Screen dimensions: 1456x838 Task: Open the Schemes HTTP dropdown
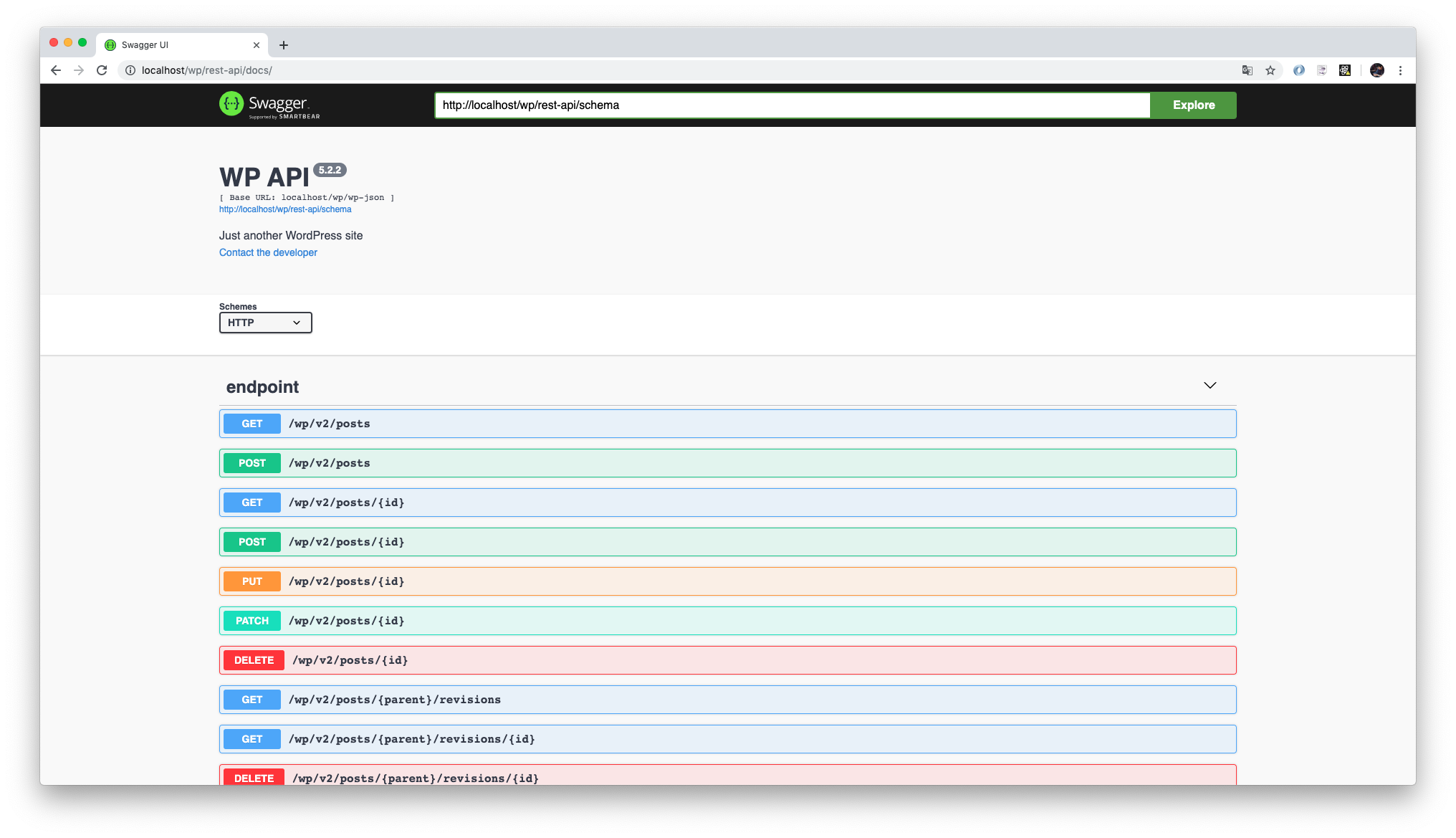[265, 323]
